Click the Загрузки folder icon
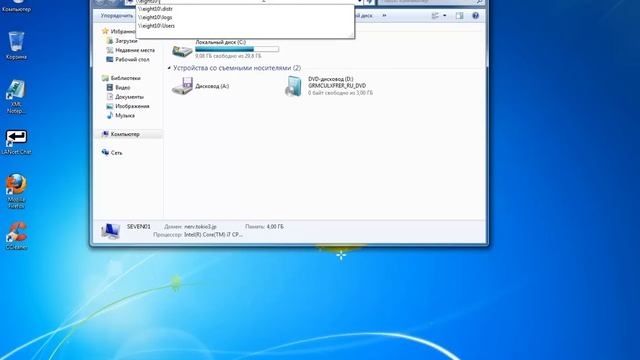The height and width of the screenshot is (360, 640). pos(109,41)
